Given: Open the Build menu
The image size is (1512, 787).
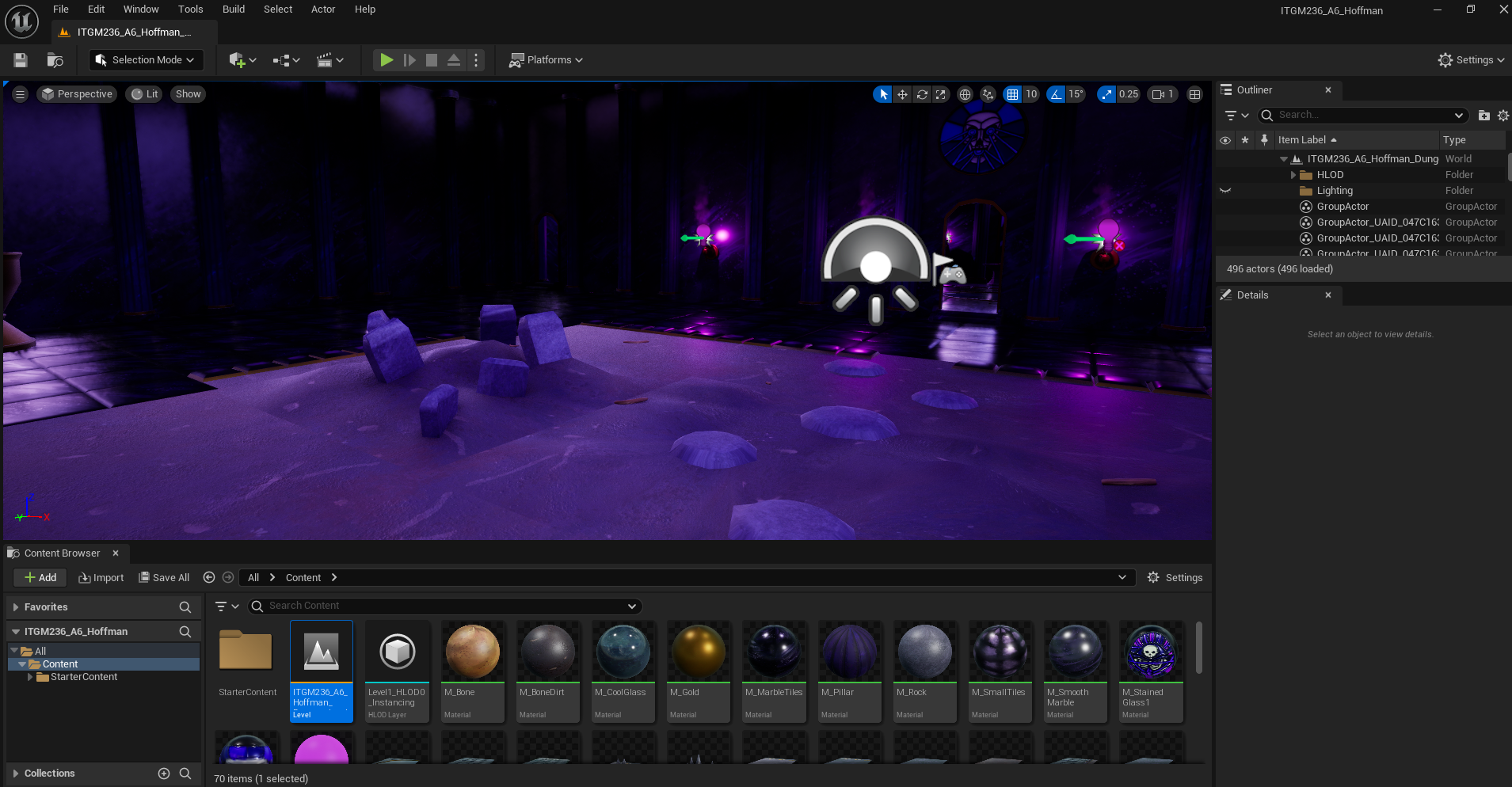Looking at the screenshot, I should (x=234, y=10).
